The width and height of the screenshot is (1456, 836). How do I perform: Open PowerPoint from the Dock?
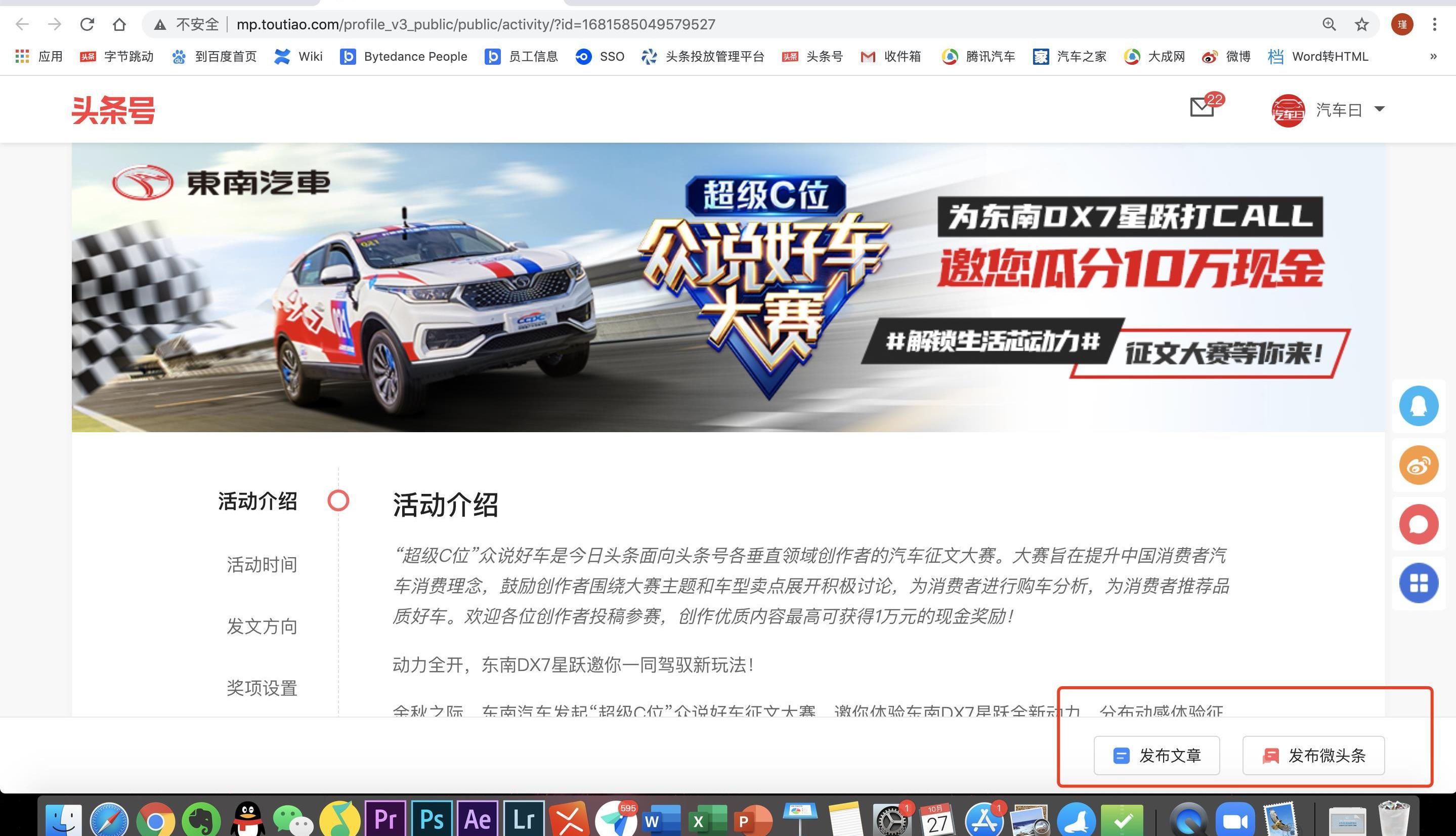pyautogui.click(x=753, y=820)
